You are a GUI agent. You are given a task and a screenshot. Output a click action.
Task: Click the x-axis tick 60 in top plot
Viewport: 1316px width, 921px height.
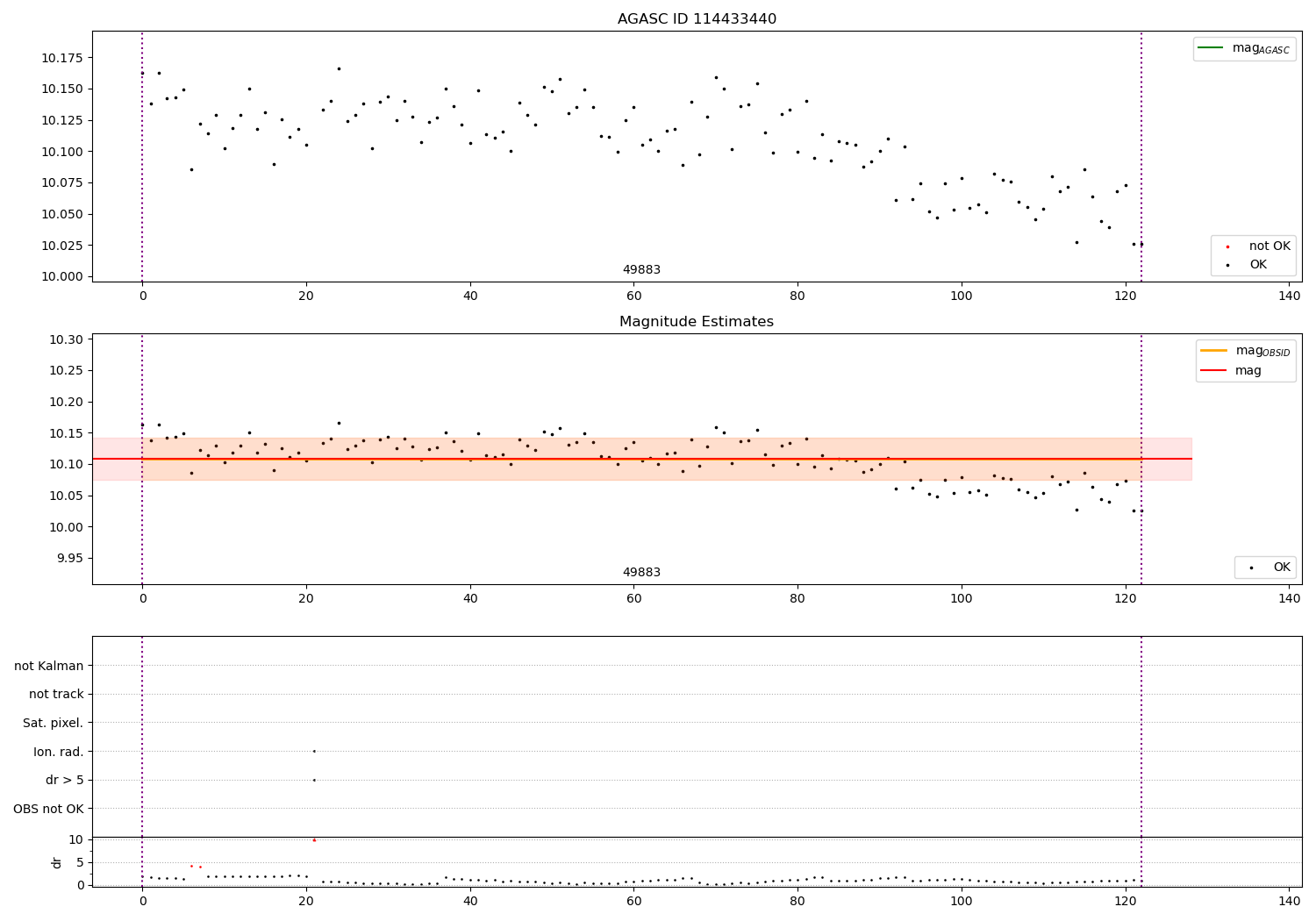(633, 296)
